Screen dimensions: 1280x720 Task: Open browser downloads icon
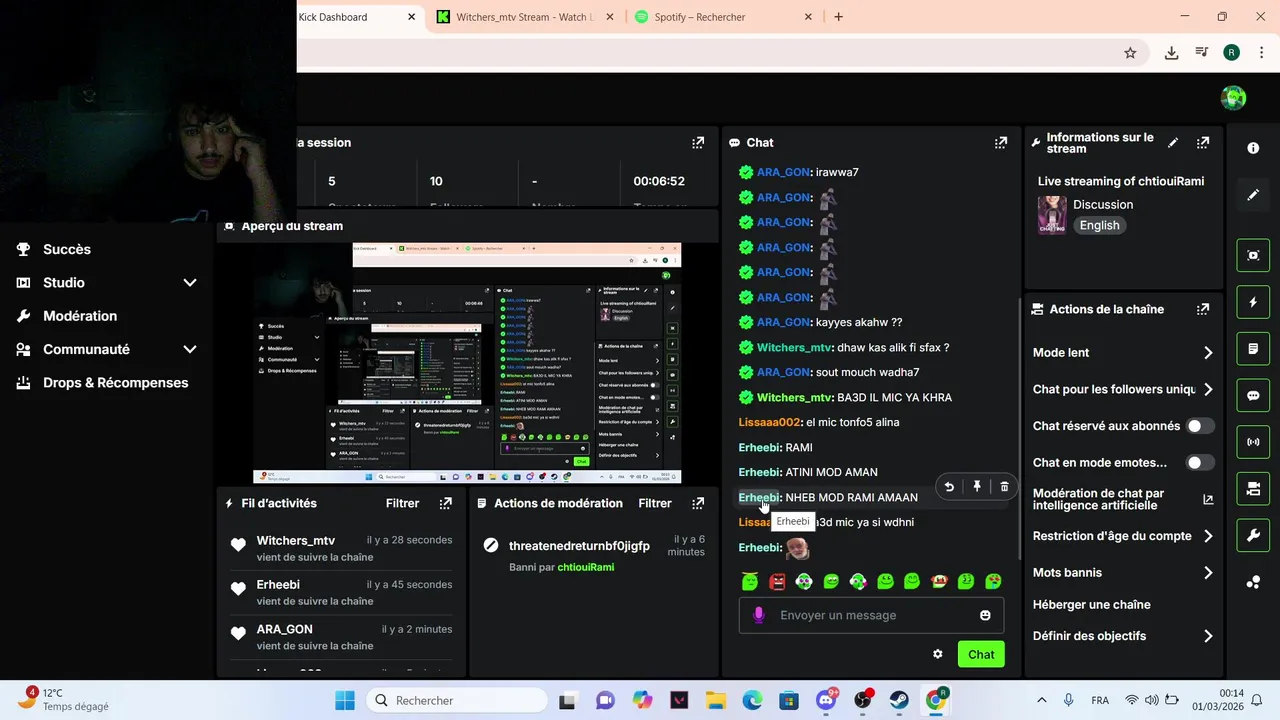[1171, 53]
